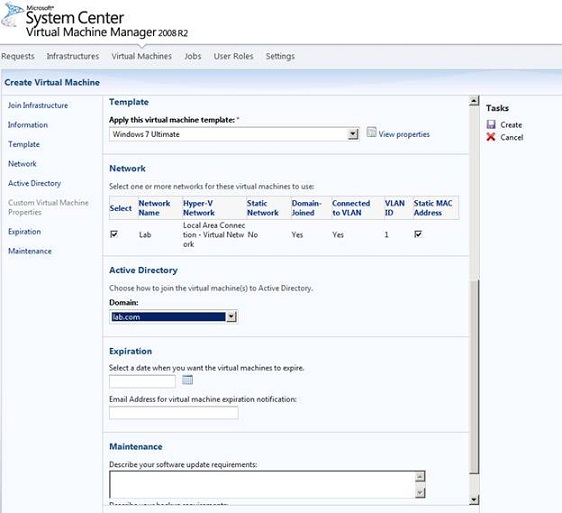Jump to Active Directory sidebar link
Viewport: 562px width, 513px height.
coord(34,183)
